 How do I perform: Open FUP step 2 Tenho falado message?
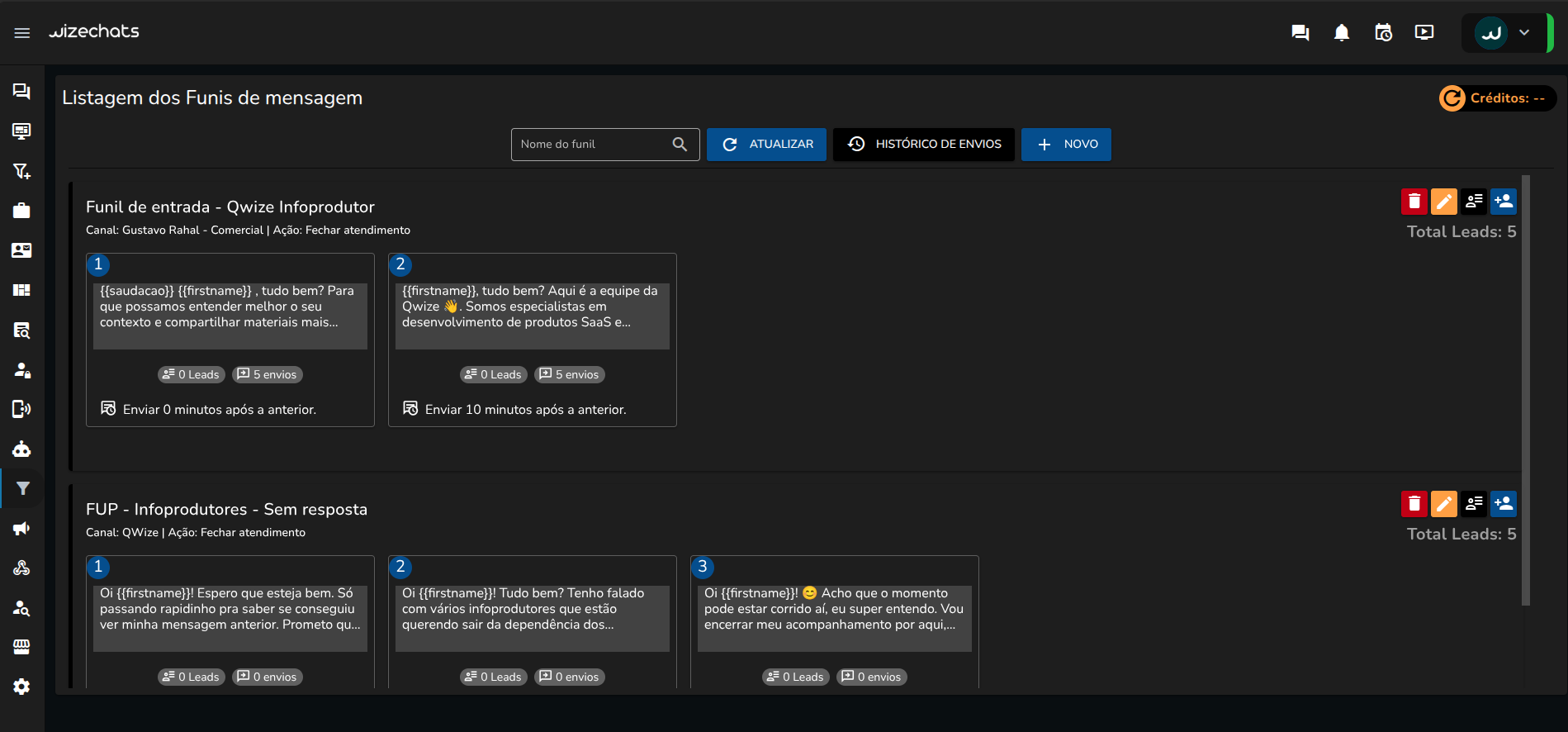pos(533,619)
